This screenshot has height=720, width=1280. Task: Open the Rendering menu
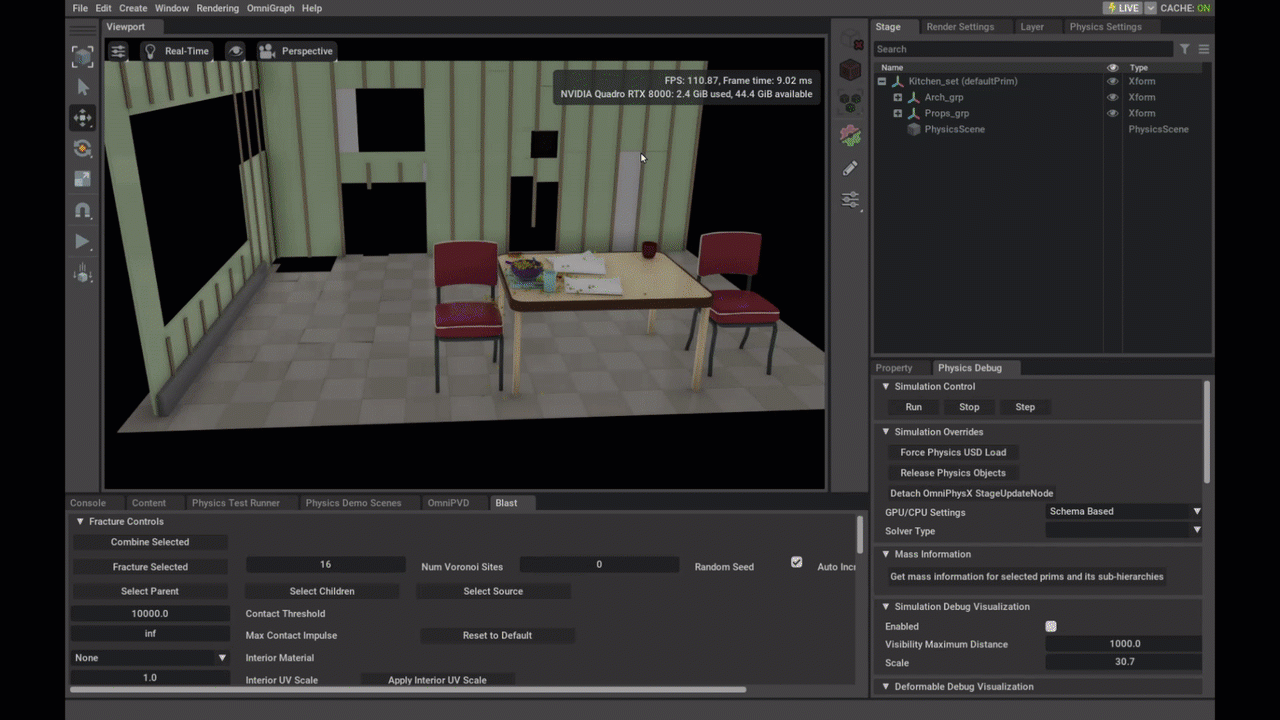pyautogui.click(x=217, y=8)
